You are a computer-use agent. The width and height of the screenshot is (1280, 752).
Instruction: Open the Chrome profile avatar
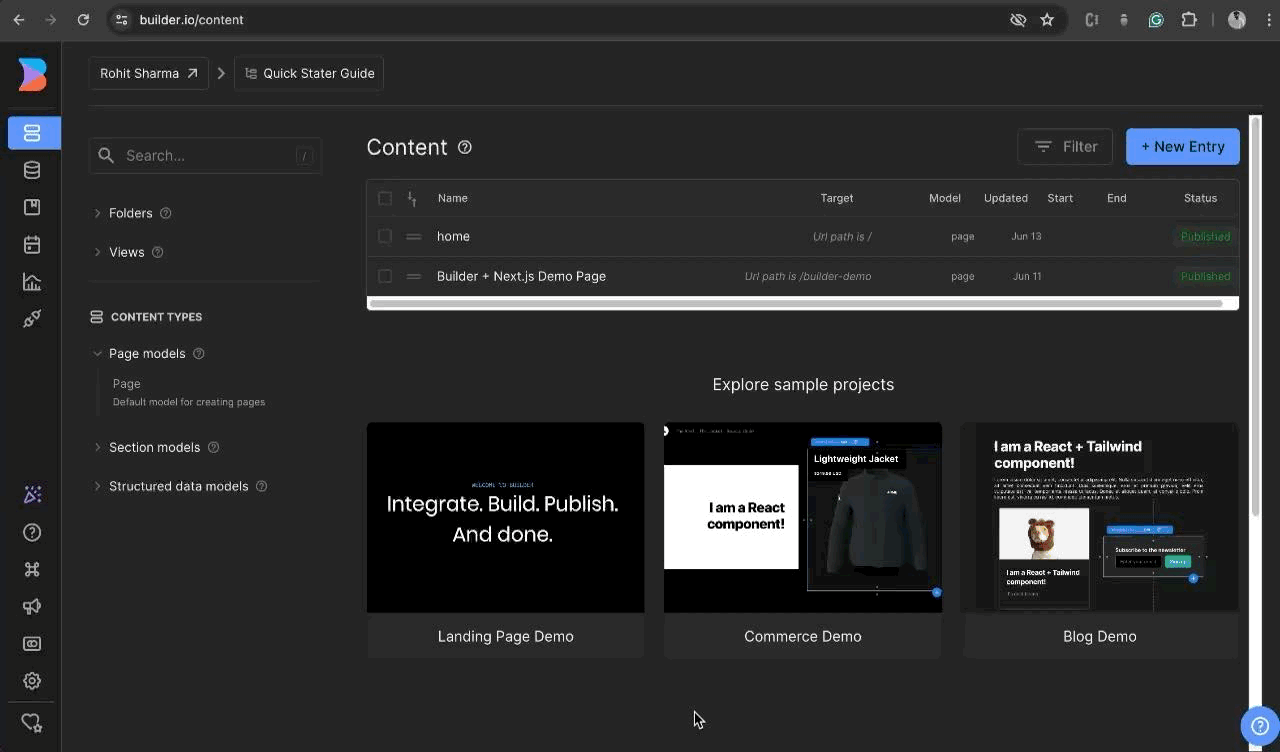(x=1237, y=19)
